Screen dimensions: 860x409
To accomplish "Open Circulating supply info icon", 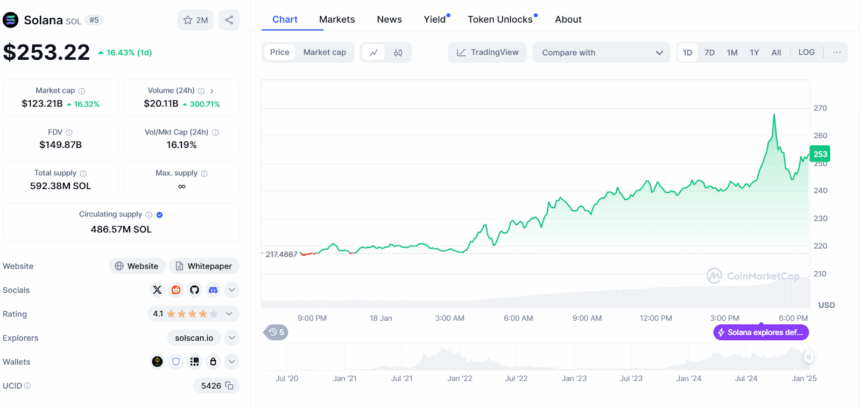I will [x=149, y=214].
